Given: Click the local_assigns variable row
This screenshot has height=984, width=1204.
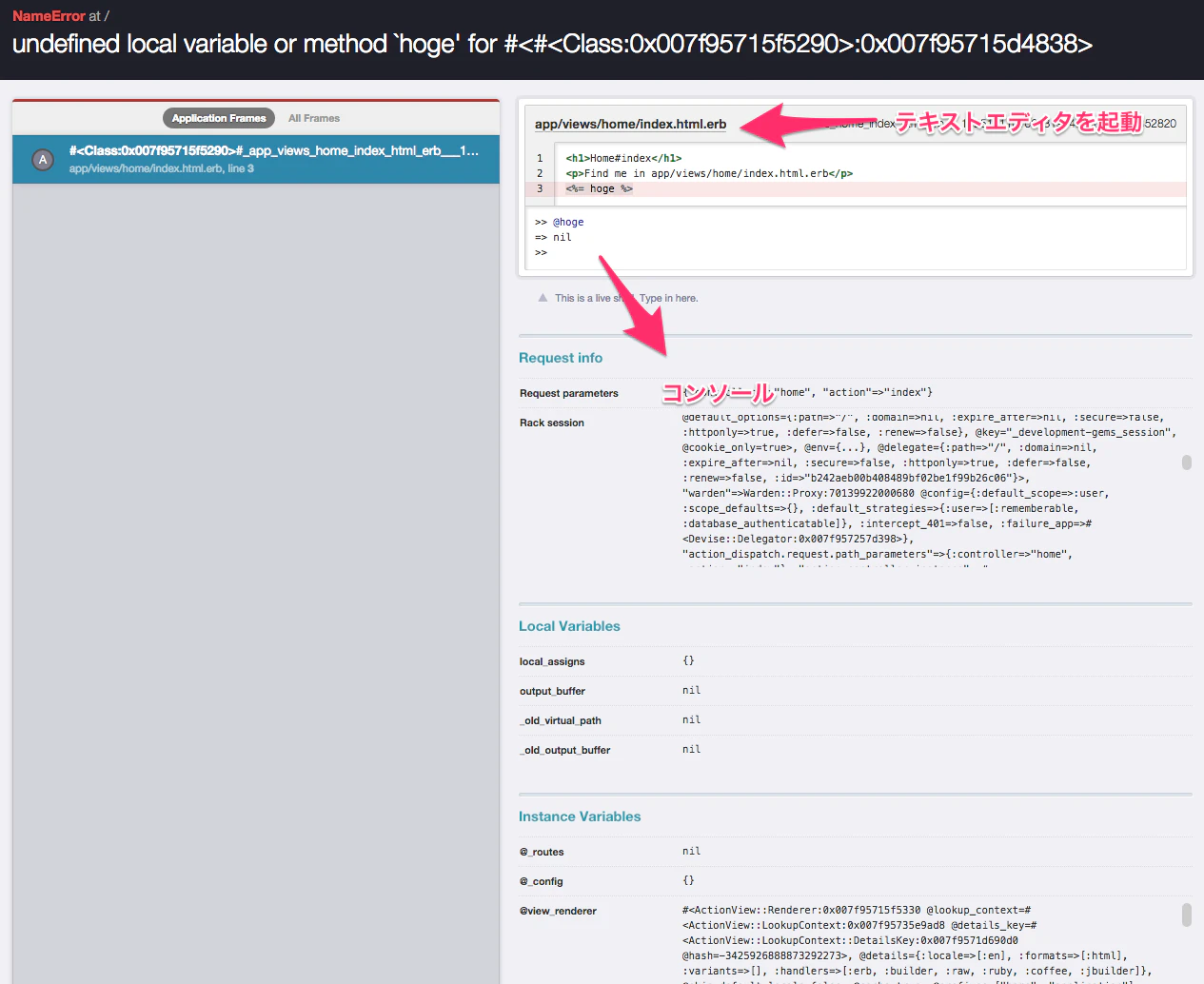Looking at the screenshot, I should pos(856,661).
